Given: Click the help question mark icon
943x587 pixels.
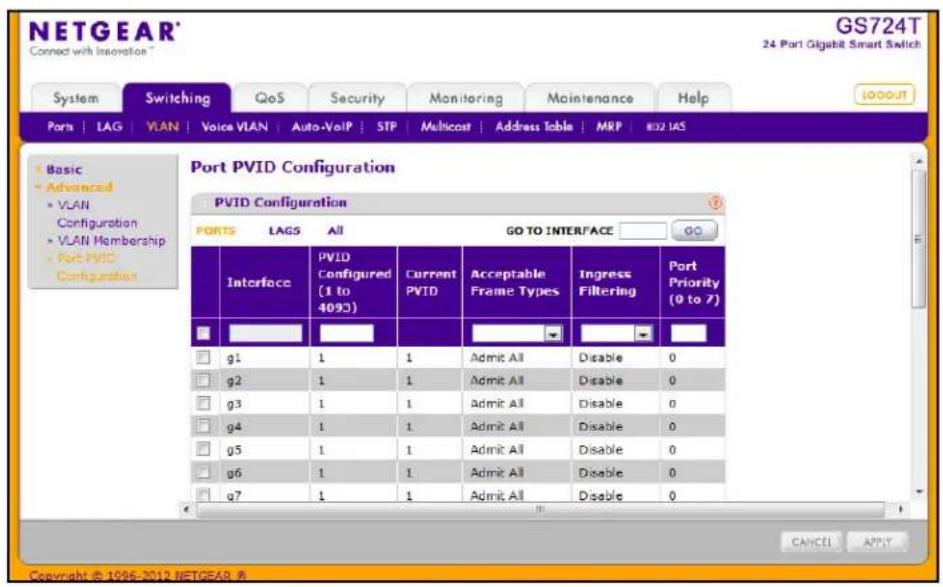Looking at the screenshot, I should 714,203.
